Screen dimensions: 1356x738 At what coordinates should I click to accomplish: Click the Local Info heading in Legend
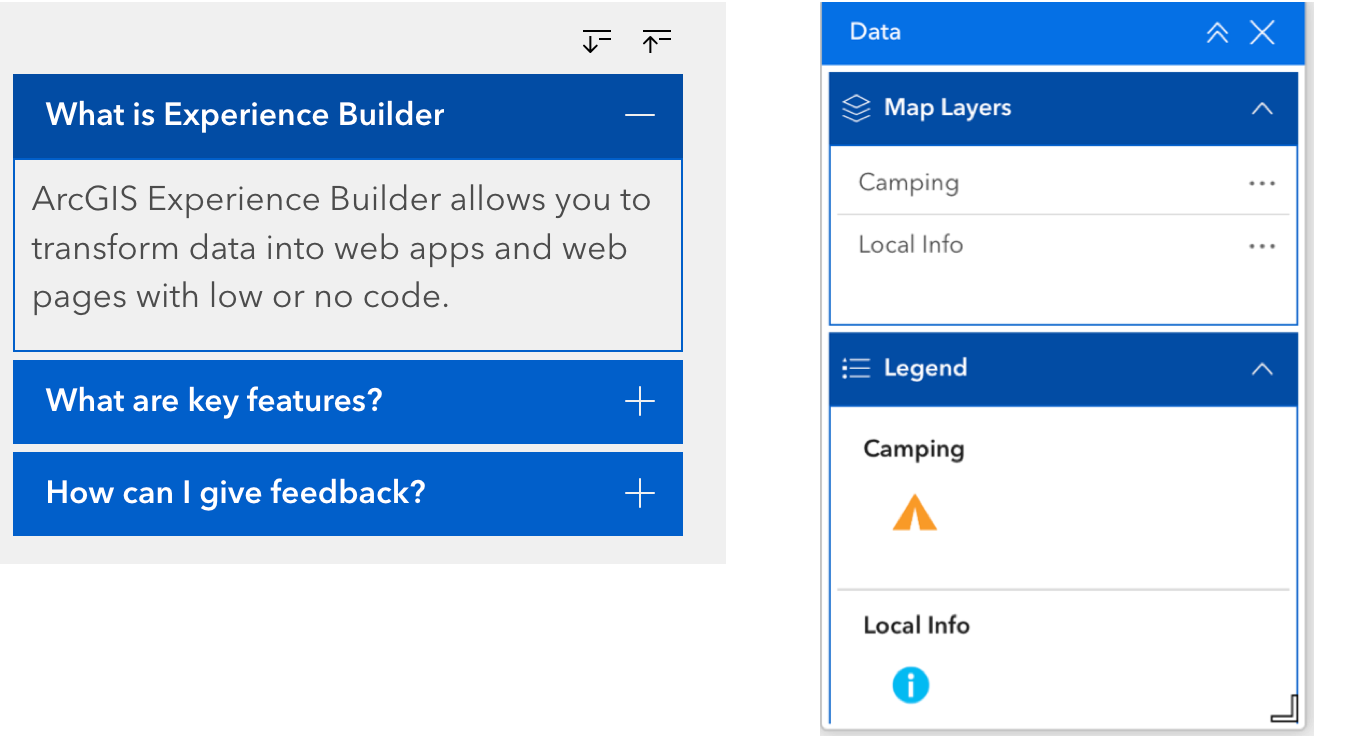(x=917, y=625)
